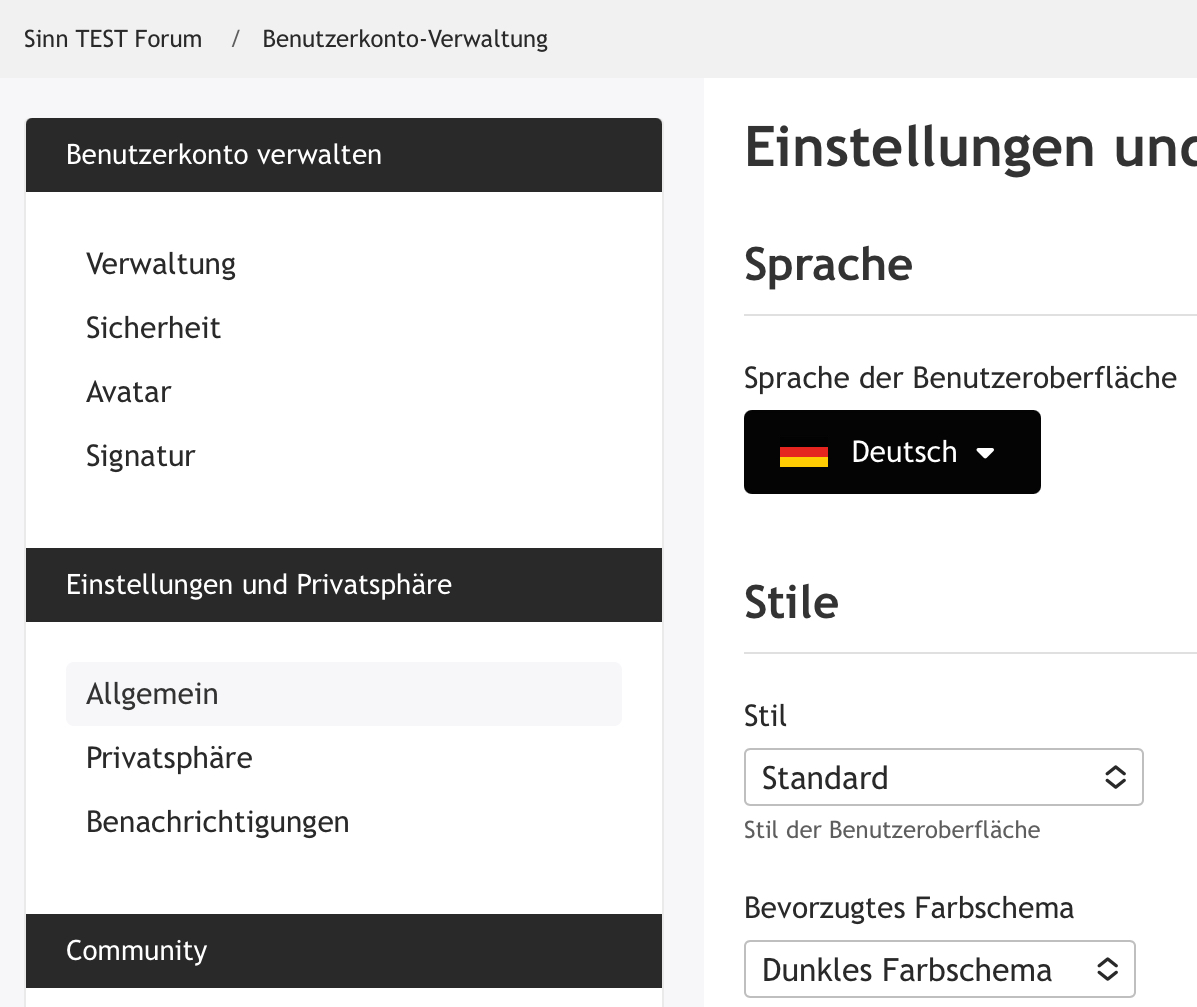Open the Stil select box showing Standard
This screenshot has width=1197, height=1007.
tap(942, 777)
